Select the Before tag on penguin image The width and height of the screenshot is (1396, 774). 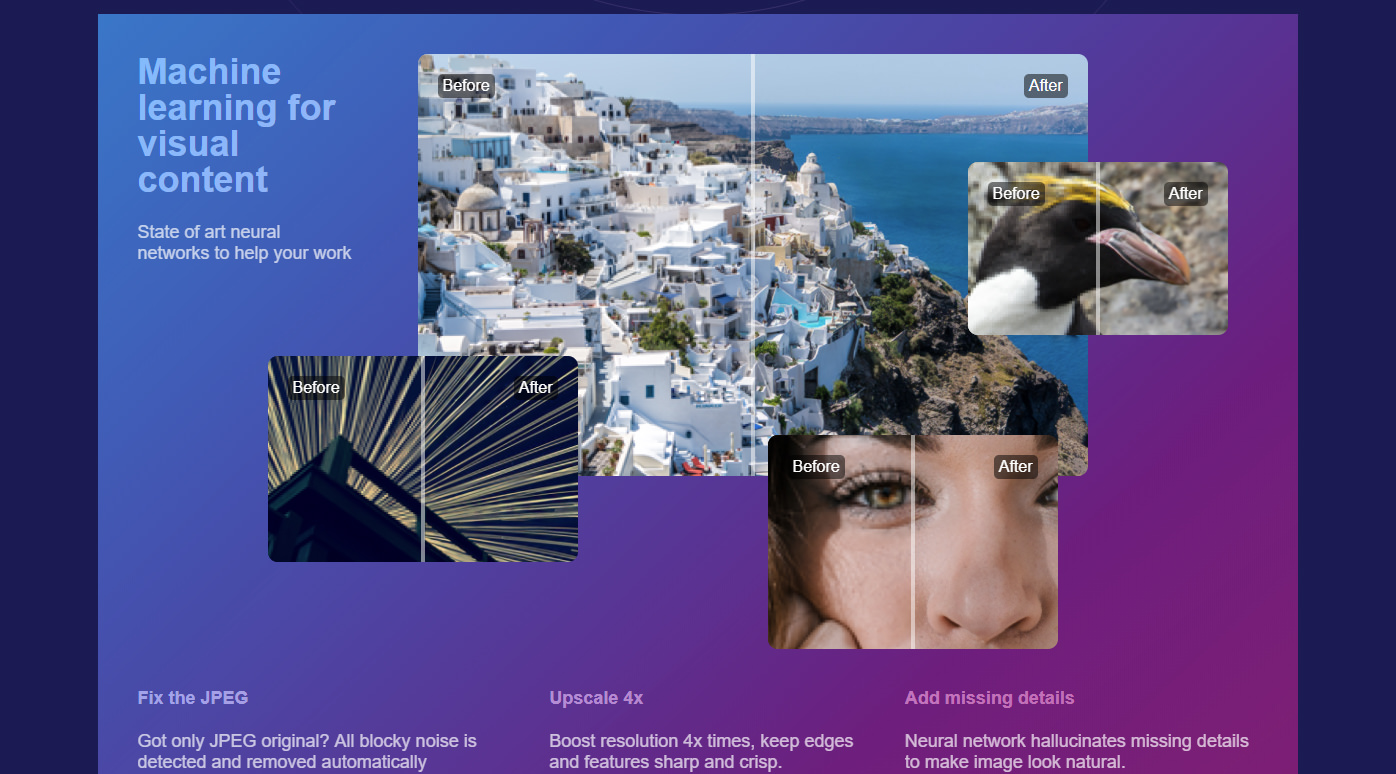pos(1016,194)
